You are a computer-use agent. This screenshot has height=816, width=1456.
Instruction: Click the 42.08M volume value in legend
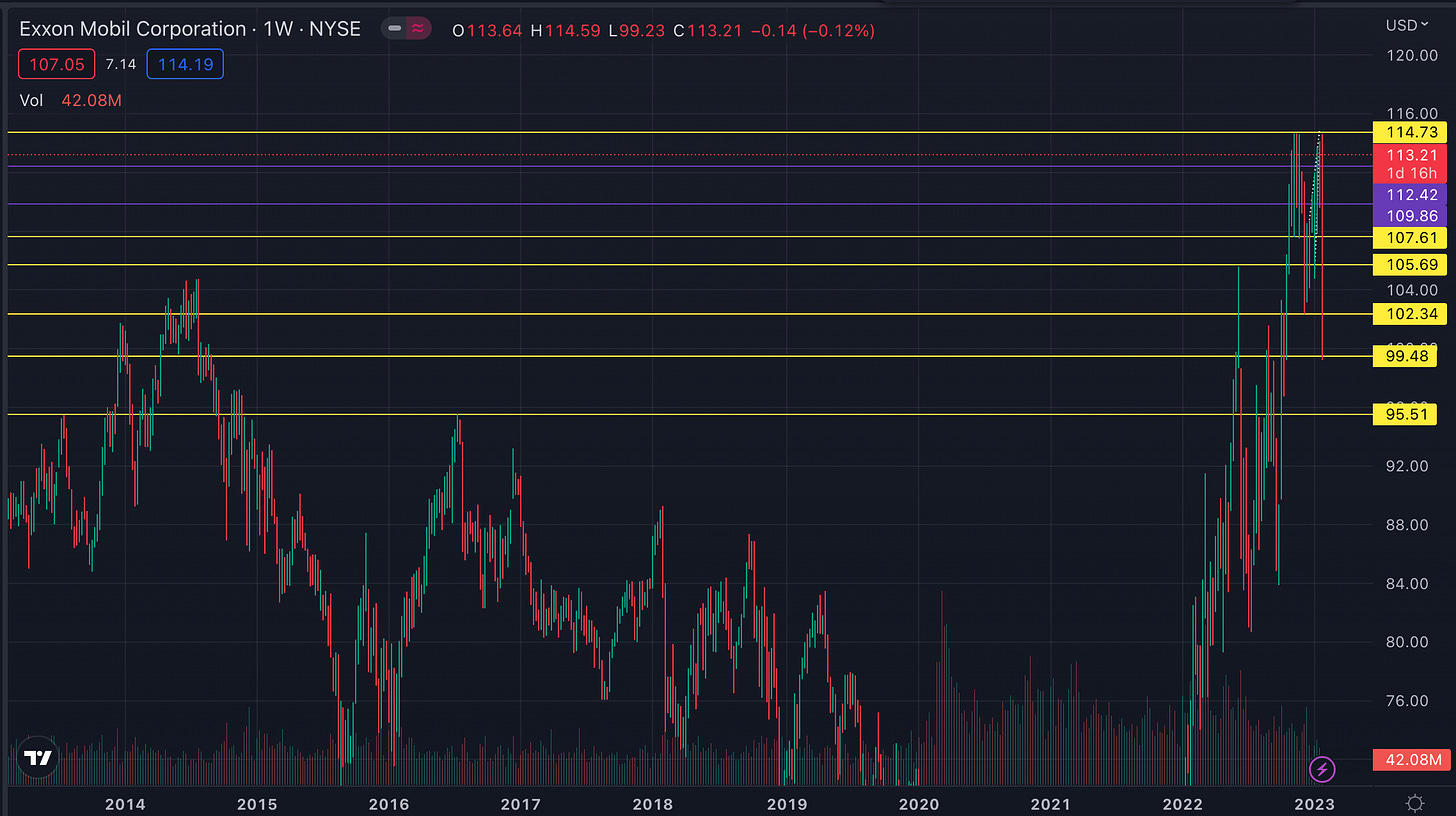click(x=90, y=100)
